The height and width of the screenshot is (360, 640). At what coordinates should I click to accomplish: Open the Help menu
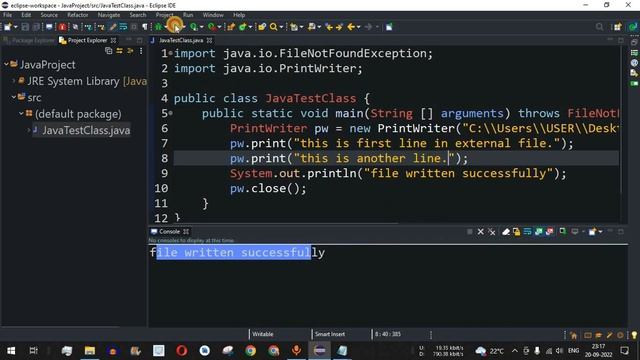(x=239, y=15)
